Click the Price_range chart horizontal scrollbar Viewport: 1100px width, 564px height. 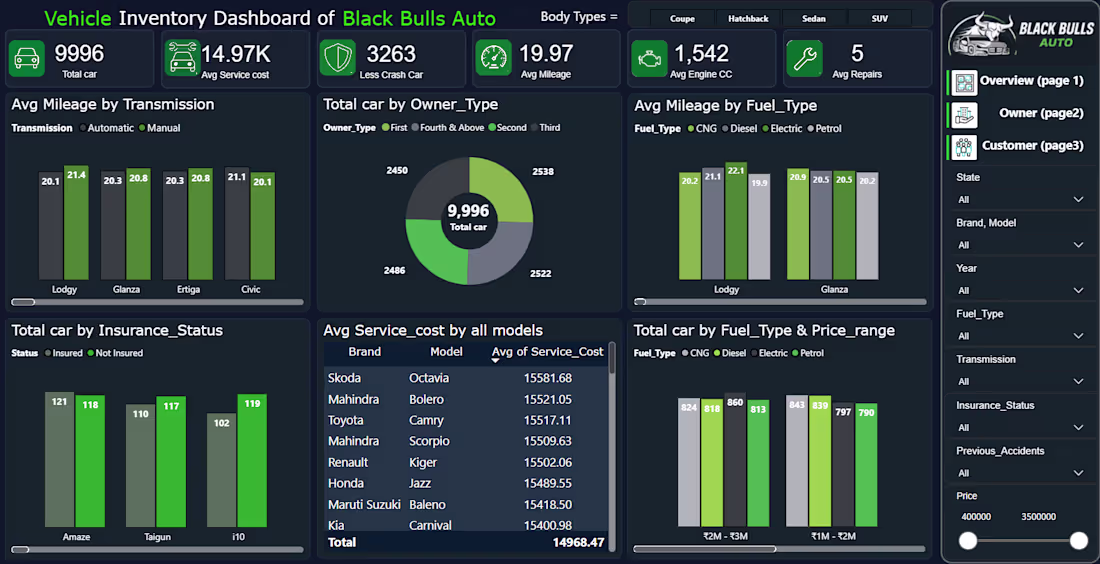click(x=704, y=549)
